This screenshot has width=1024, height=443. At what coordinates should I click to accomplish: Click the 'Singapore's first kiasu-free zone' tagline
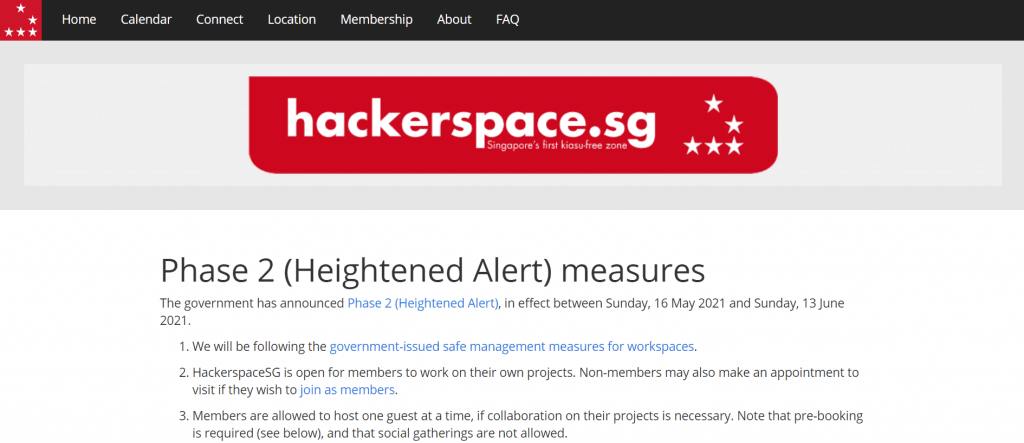(557, 145)
